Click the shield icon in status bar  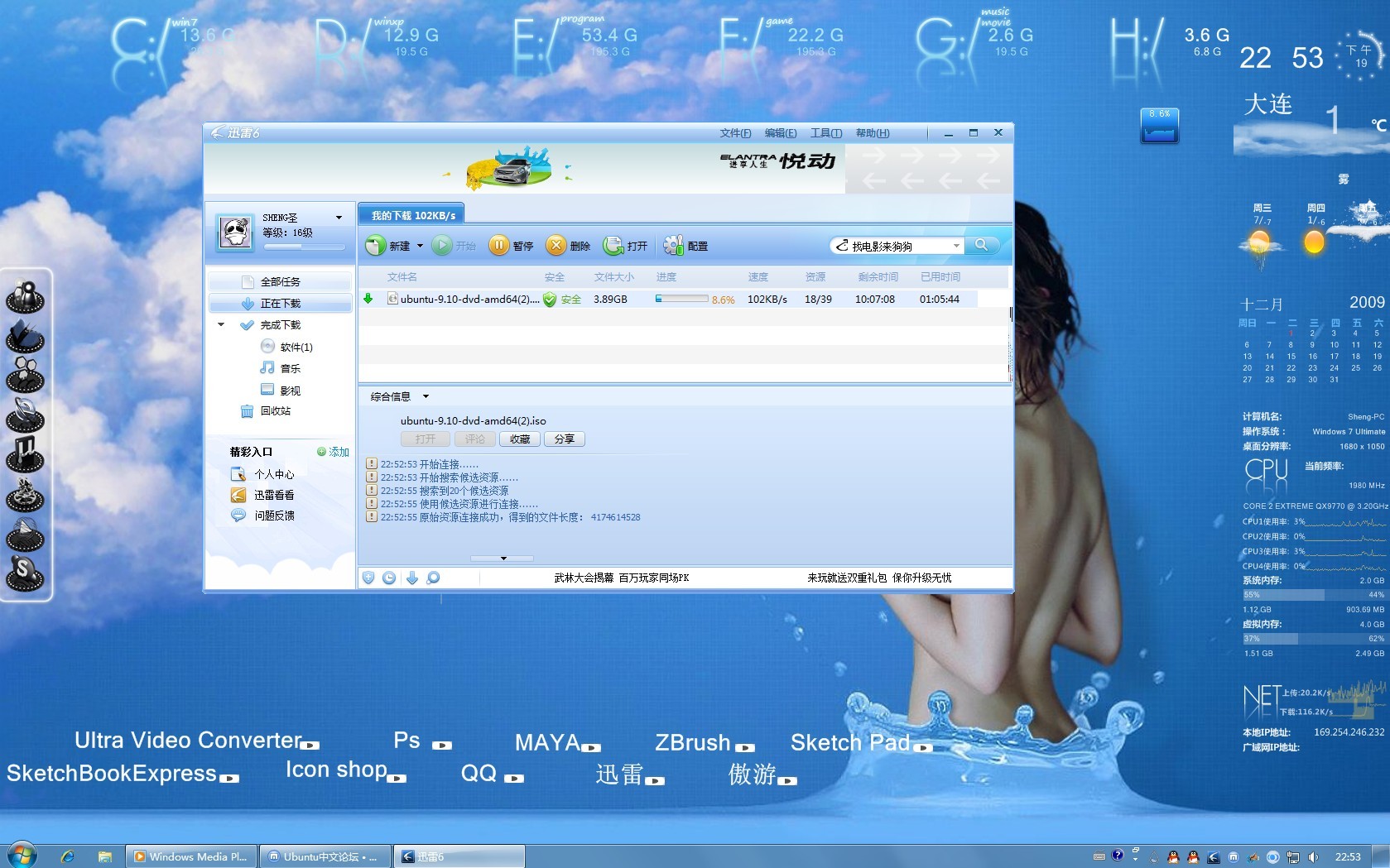click(x=368, y=578)
